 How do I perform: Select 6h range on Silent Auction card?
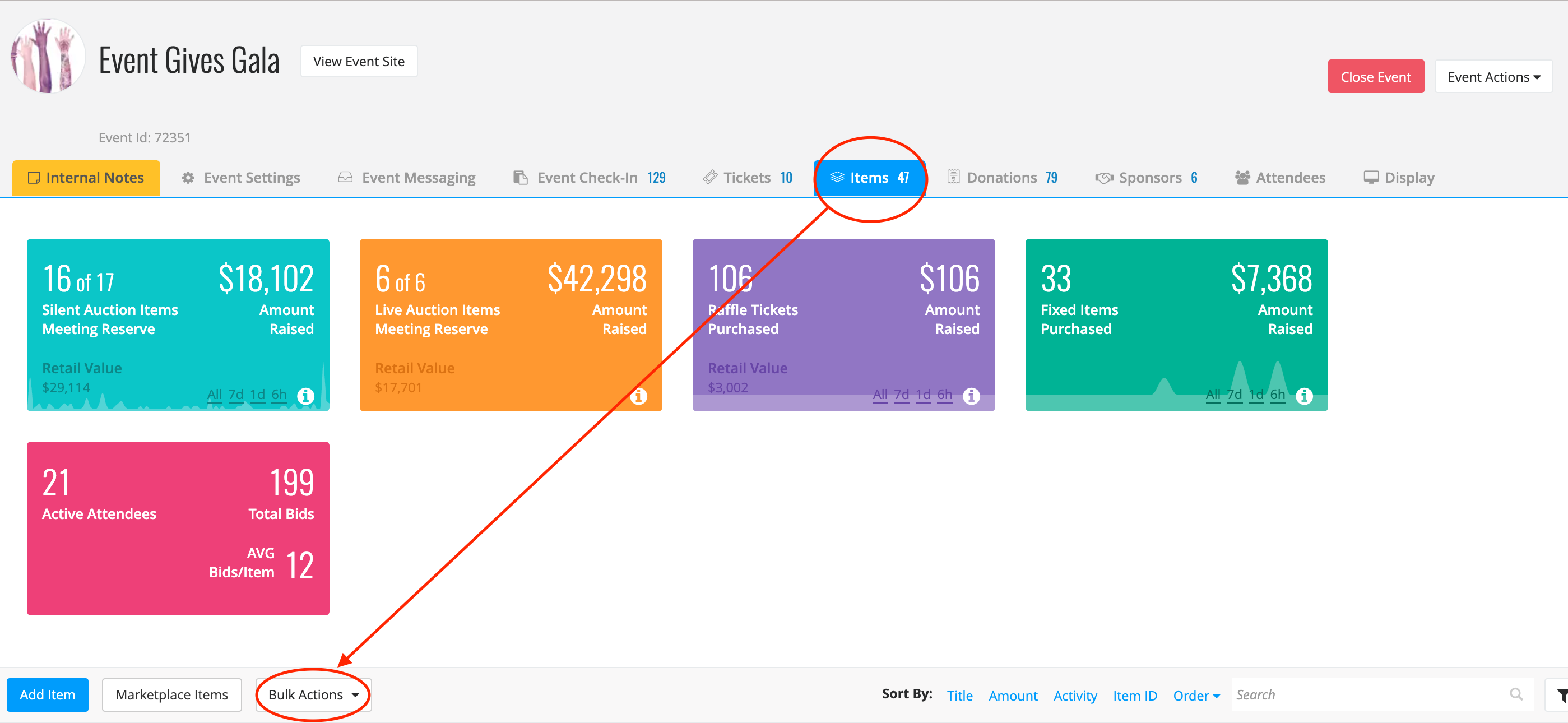tap(279, 395)
